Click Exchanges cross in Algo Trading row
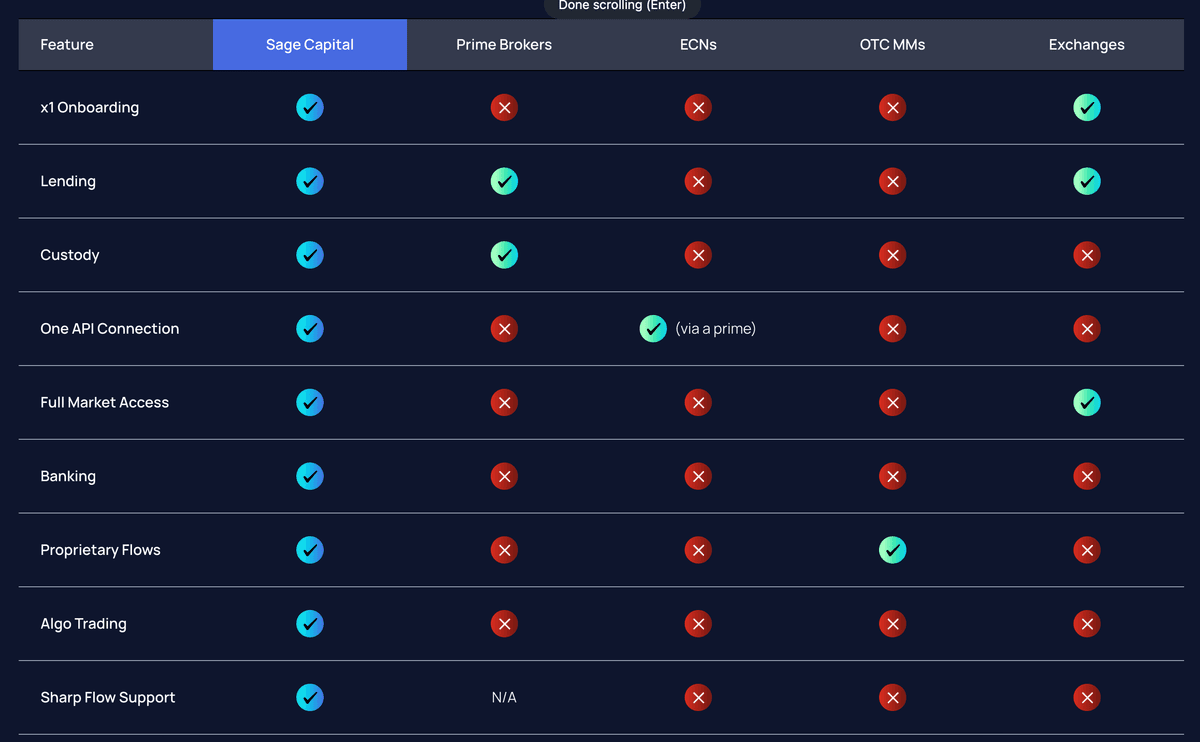 click(1087, 623)
